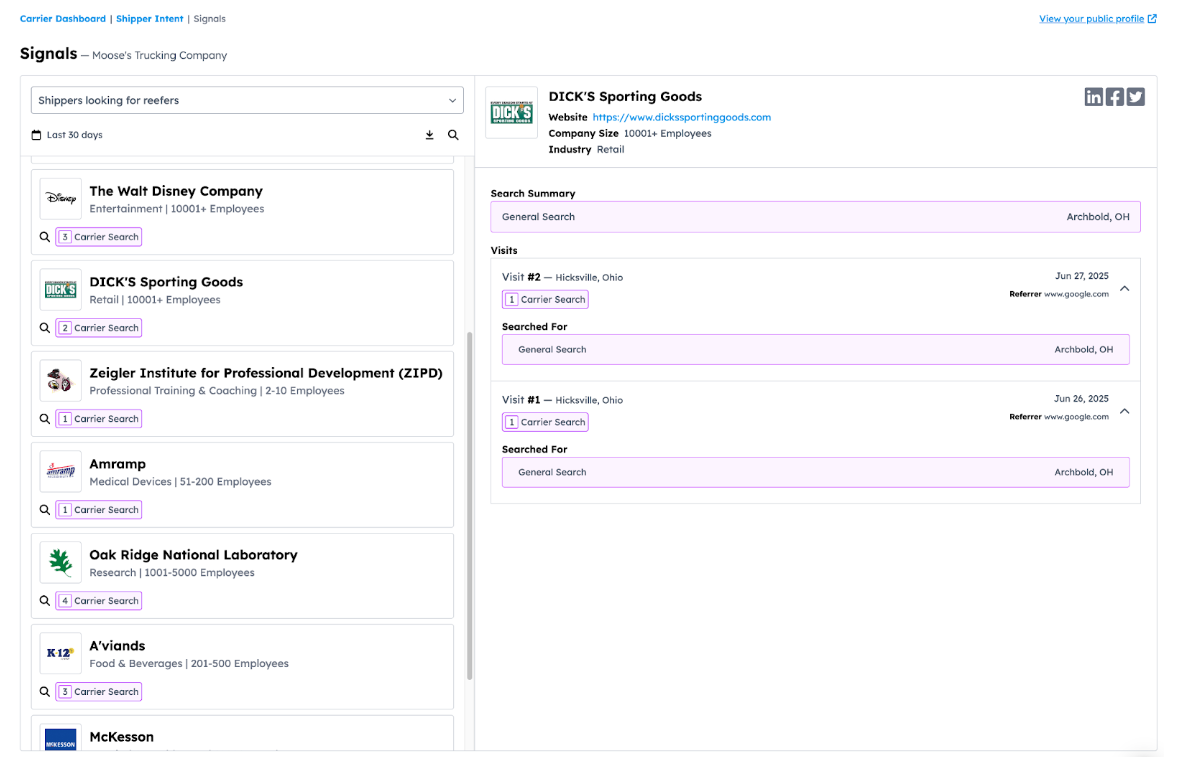The width and height of the screenshot is (1184, 760).
Task: Click the Retail industry value in the header
Action: click(x=610, y=150)
